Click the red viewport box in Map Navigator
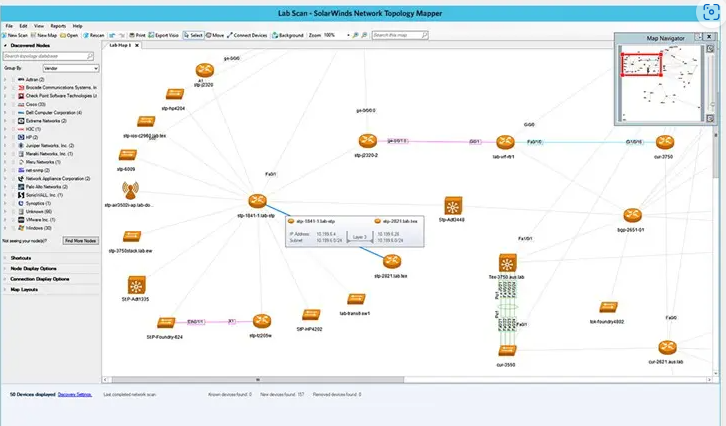726x426 pixels. 641,65
